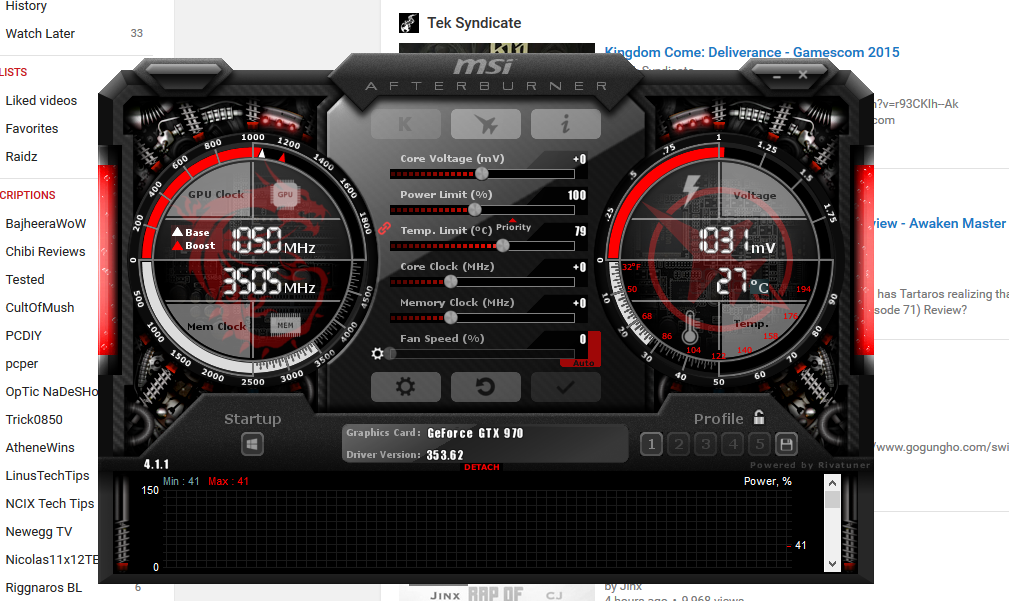Select profile slot 2

[x=678, y=444]
